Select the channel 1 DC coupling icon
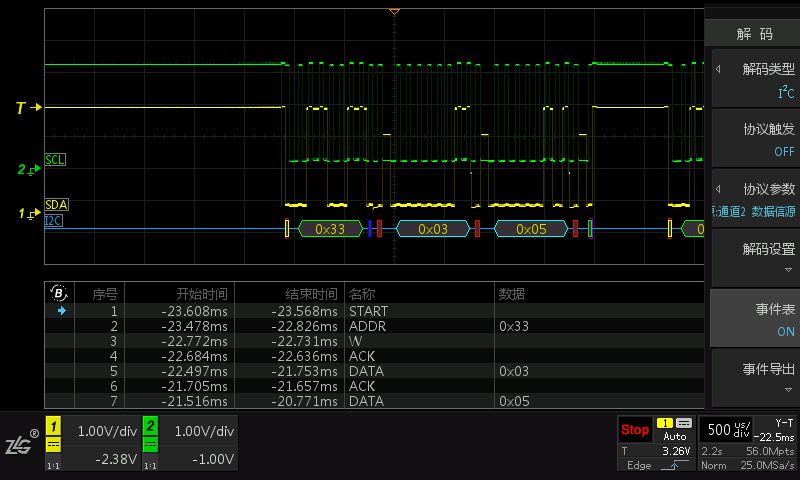800x480 pixels. tap(54, 445)
